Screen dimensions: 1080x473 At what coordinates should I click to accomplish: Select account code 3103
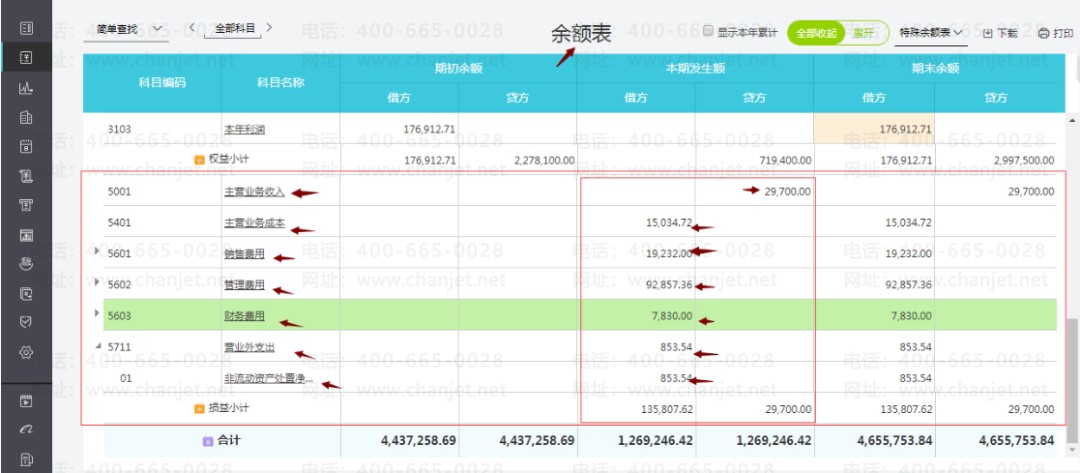pos(119,129)
